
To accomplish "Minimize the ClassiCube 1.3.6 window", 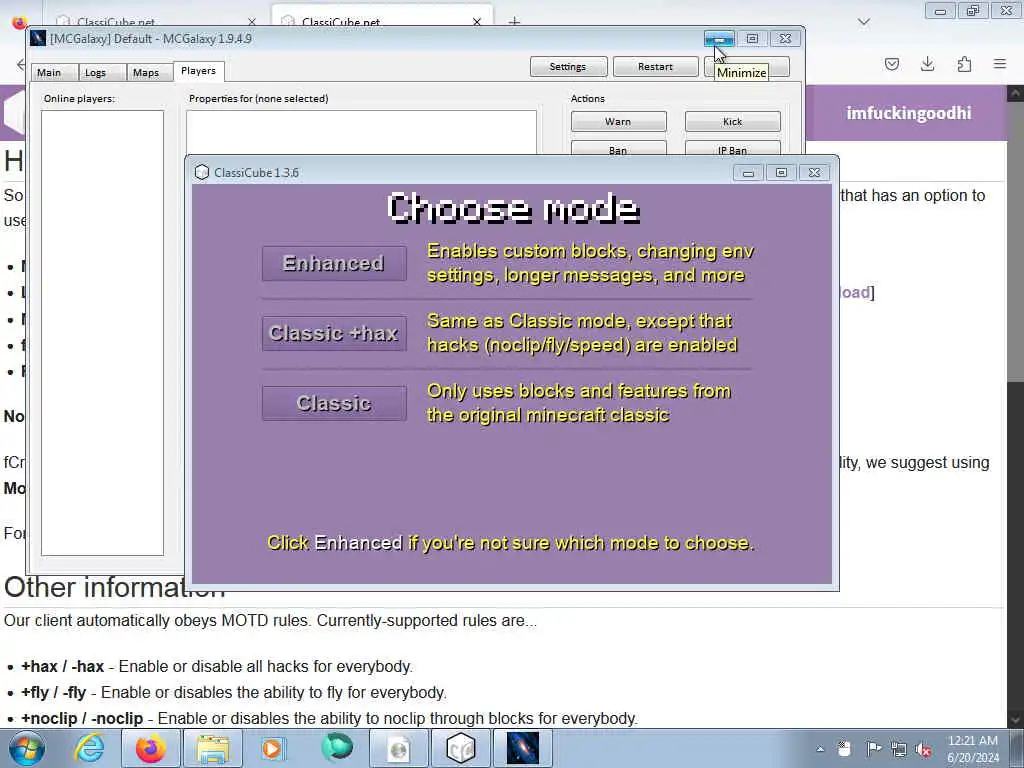I will (x=748, y=172).
